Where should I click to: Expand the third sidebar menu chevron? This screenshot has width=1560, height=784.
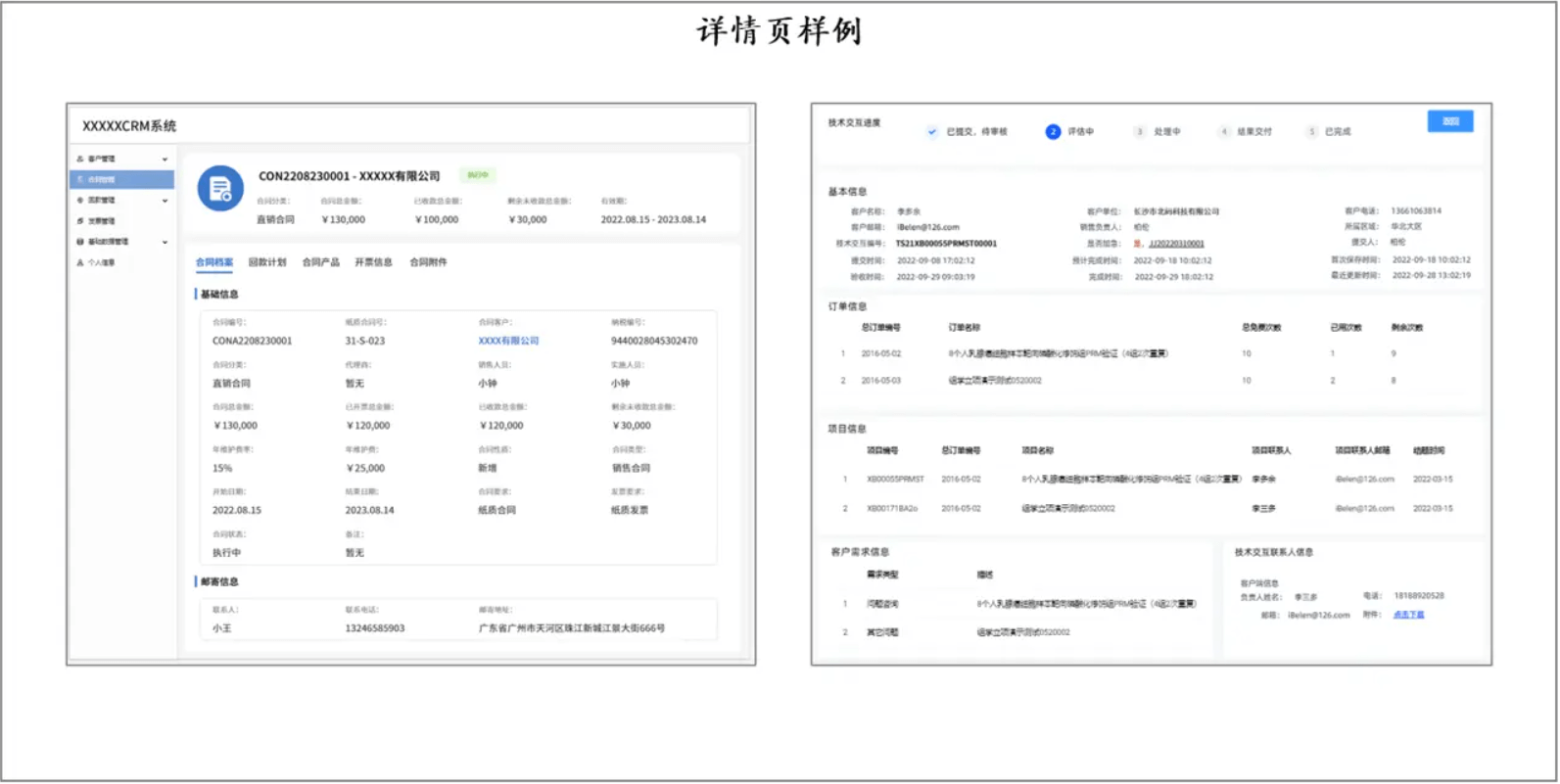click(165, 200)
